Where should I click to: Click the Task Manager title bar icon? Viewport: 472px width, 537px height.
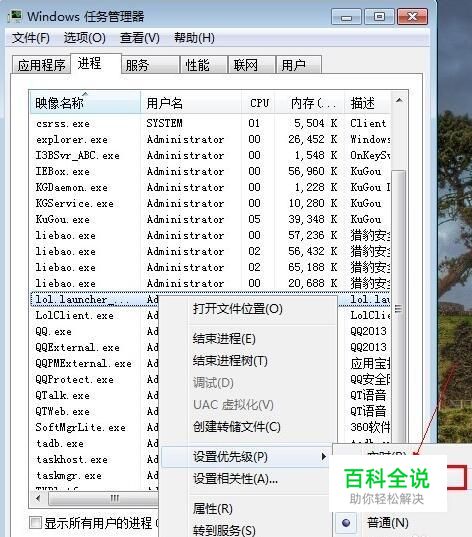tap(15, 16)
